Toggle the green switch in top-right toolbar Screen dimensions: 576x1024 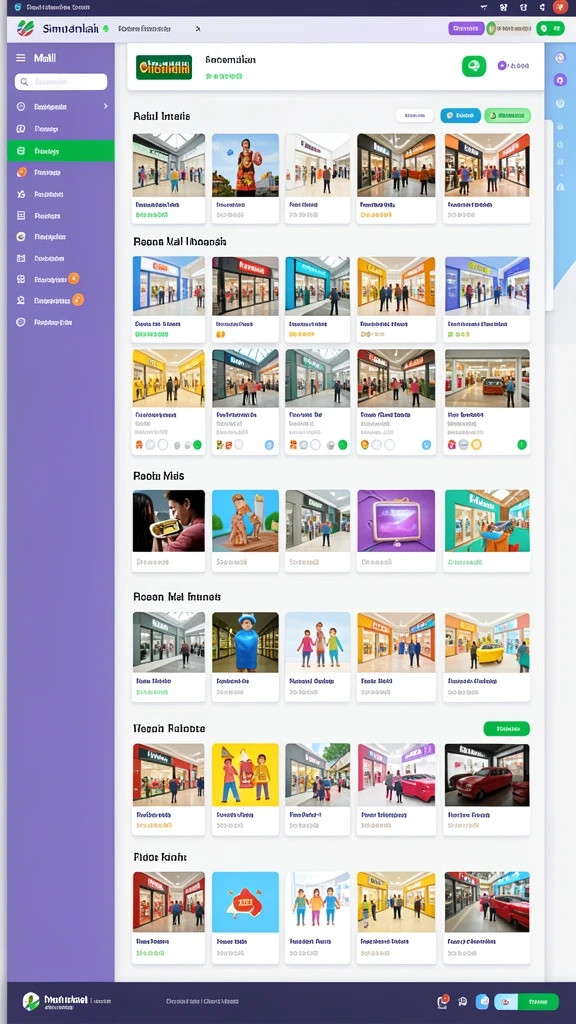pyautogui.click(x=550, y=28)
